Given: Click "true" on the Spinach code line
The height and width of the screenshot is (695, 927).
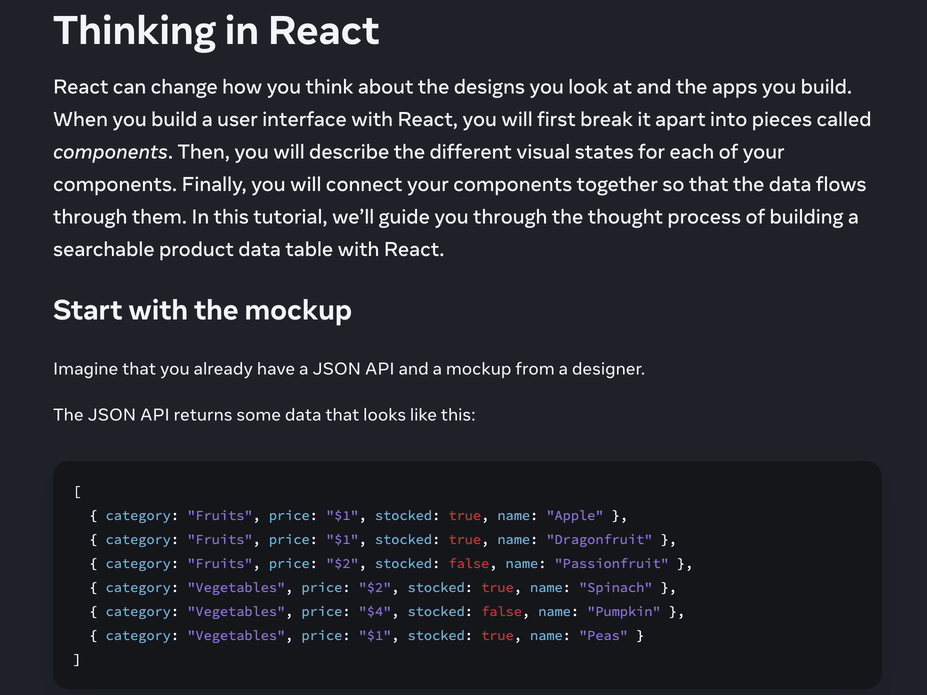Looking at the screenshot, I should (497, 587).
